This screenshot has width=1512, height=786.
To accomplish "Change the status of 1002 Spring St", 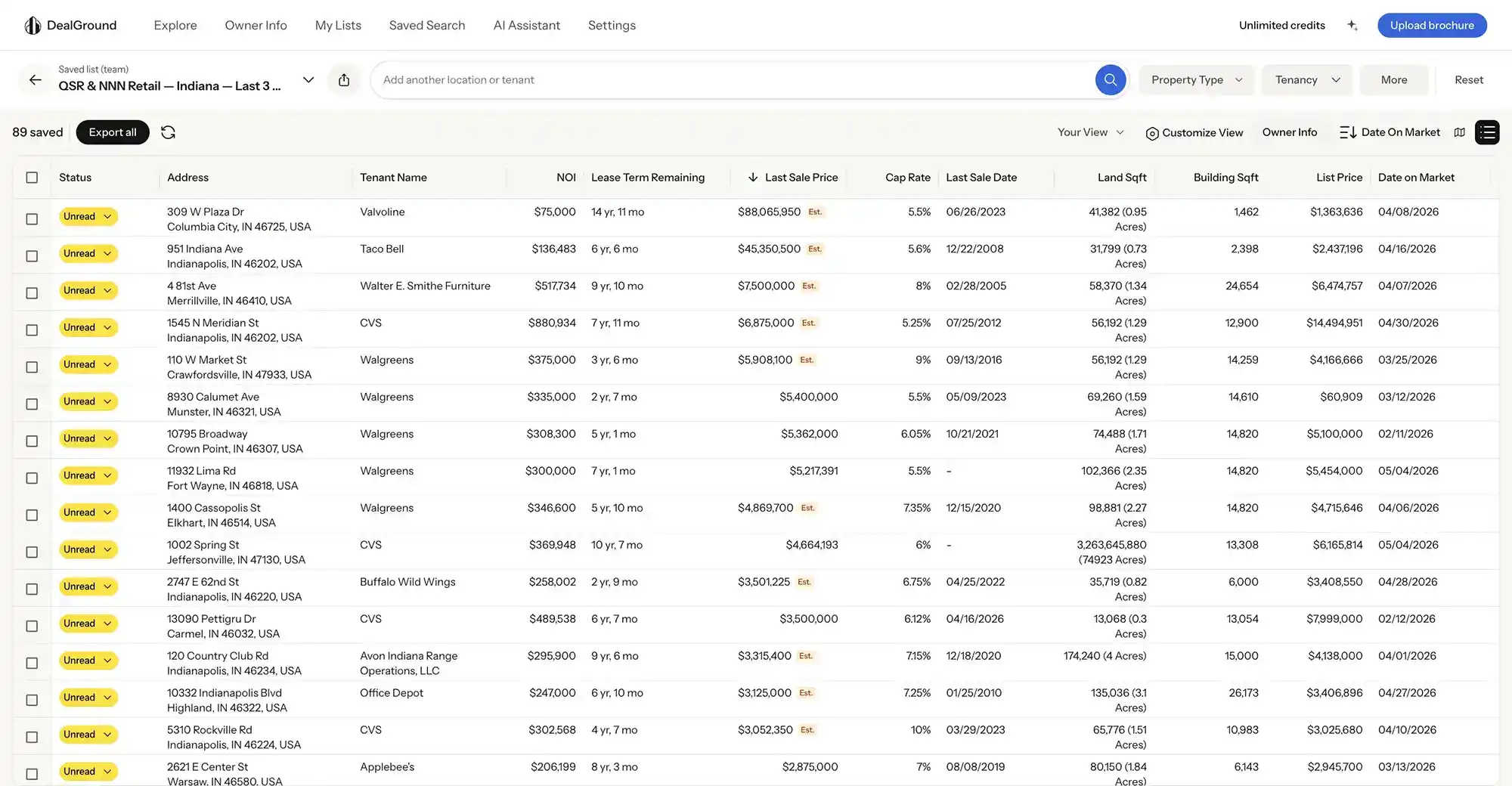I will pos(88,550).
